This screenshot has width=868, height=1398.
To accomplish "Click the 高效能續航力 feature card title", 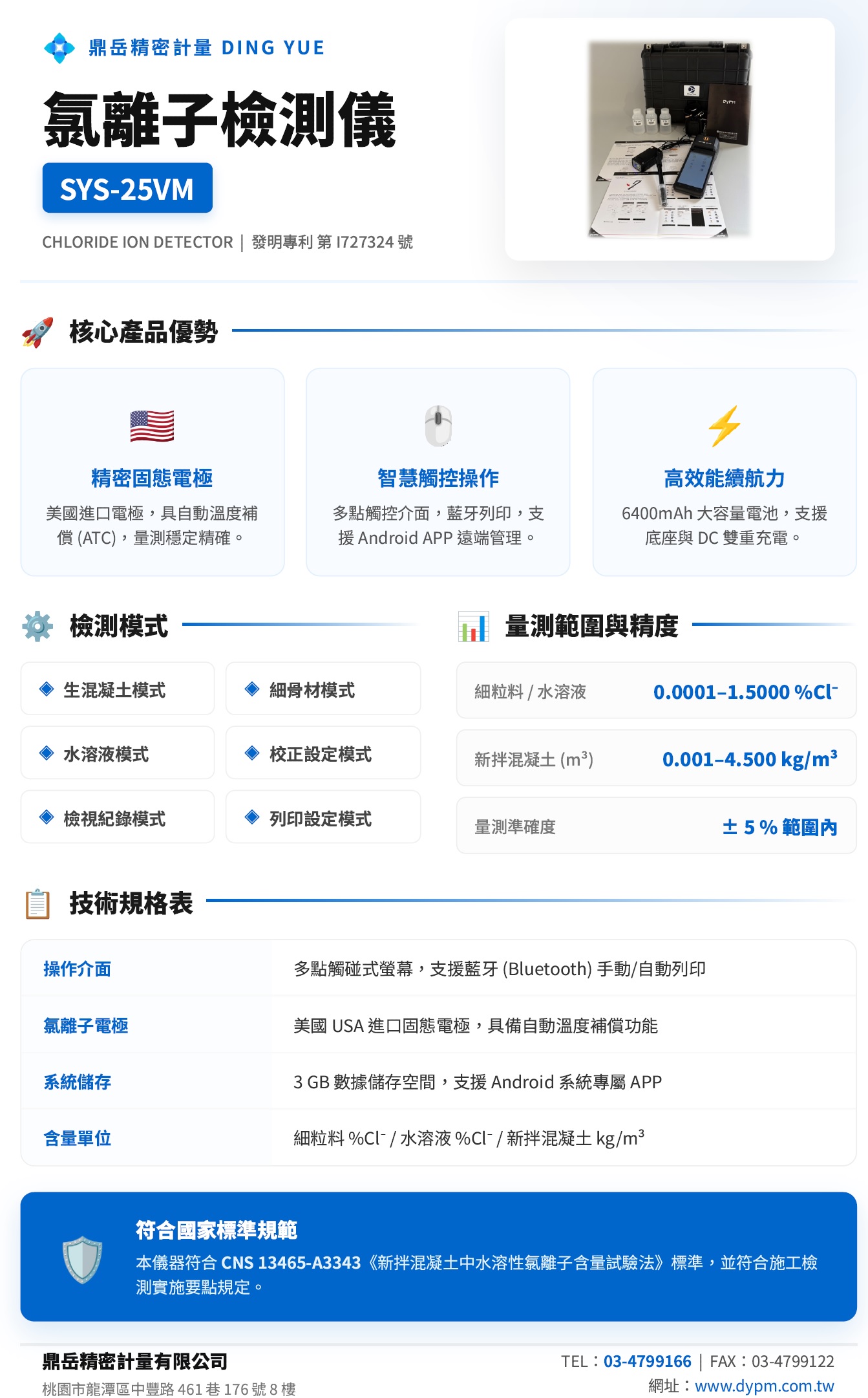I will click(x=725, y=479).
